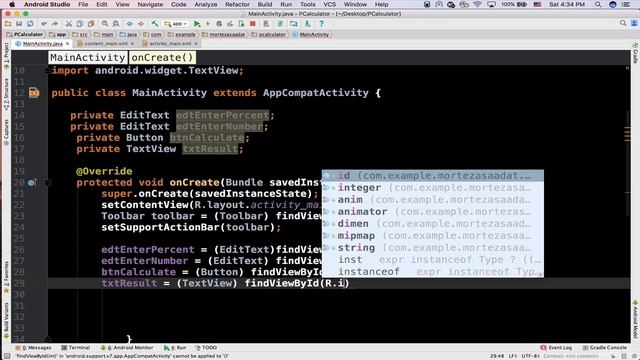This screenshot has width=640, height=360.
Task: Click the green Run app button
Action: (197, 24)
